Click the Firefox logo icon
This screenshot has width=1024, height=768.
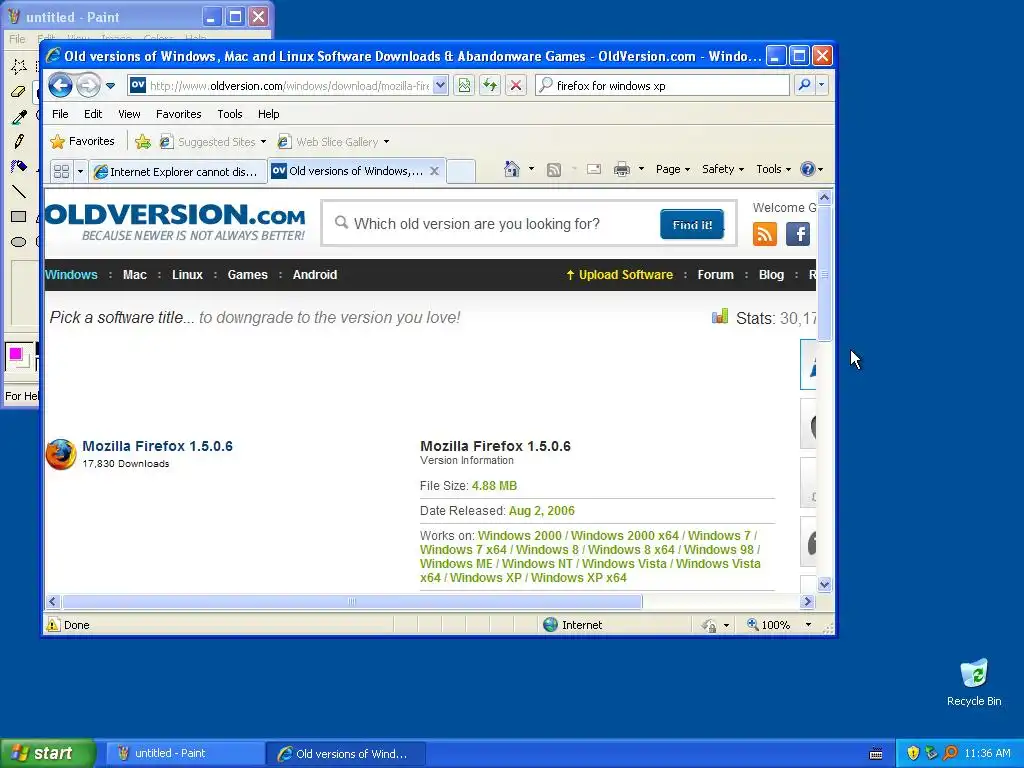pos(61,454)
